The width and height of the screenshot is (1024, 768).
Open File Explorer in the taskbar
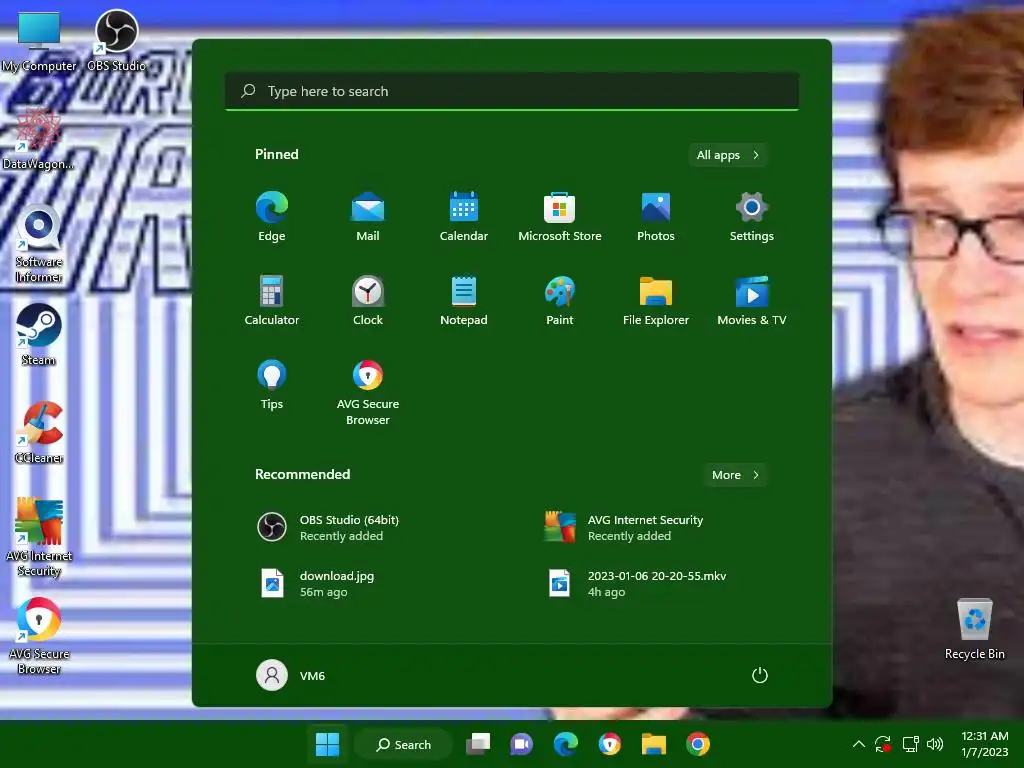(x=654, y=744)
